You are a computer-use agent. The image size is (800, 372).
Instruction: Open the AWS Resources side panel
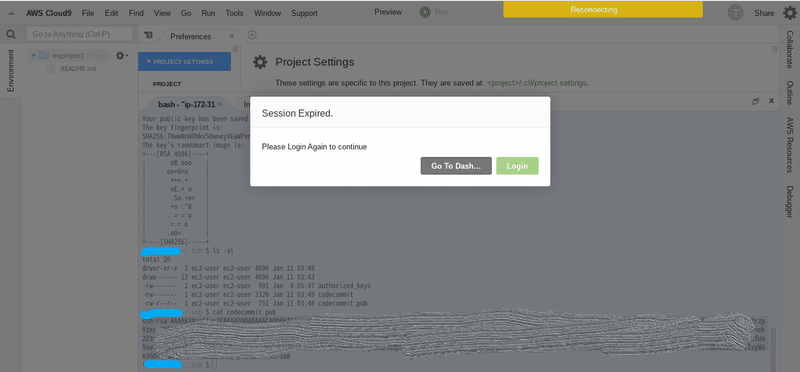[789, 145]
